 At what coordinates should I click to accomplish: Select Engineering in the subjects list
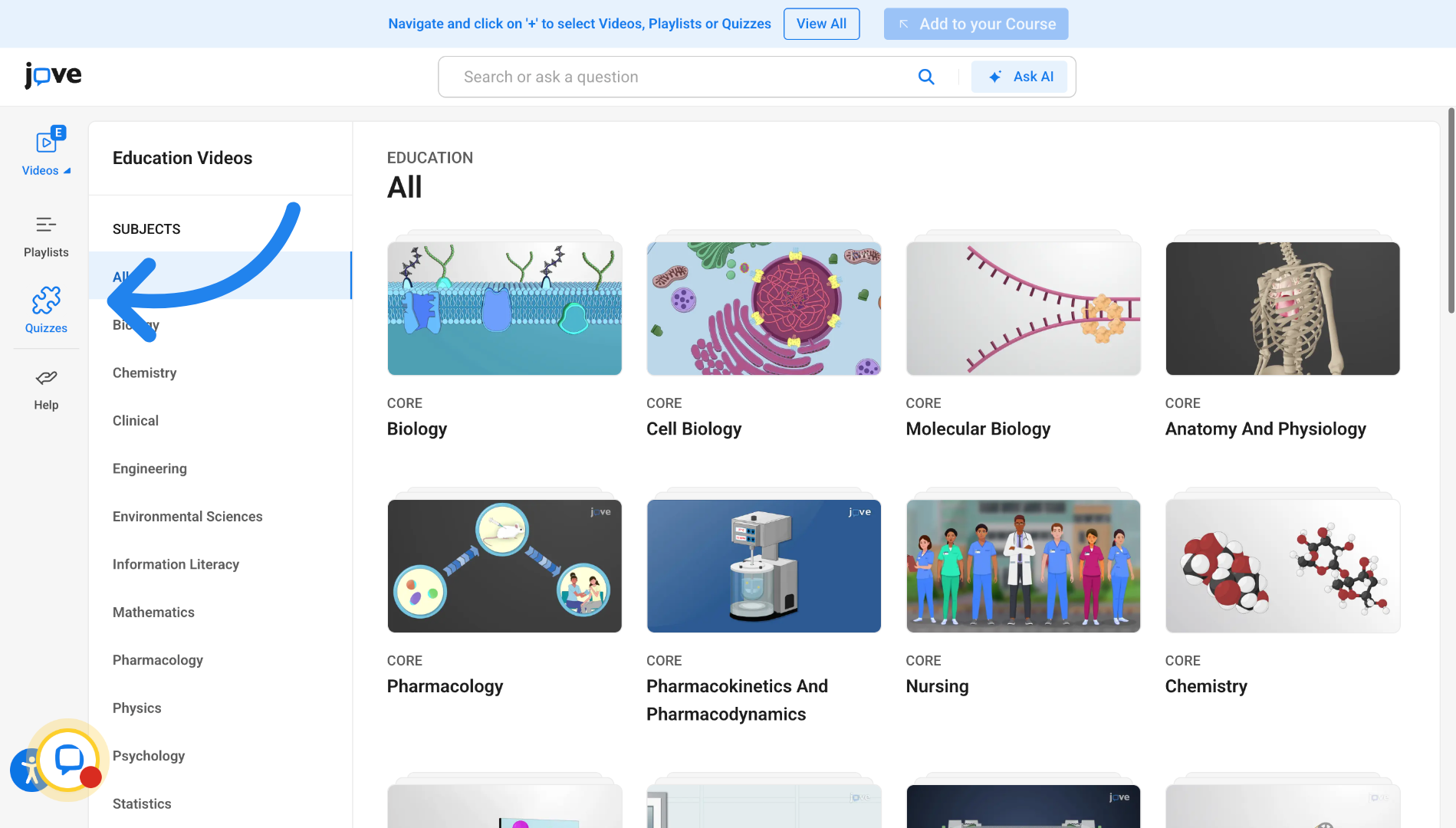tap(150, 468)
